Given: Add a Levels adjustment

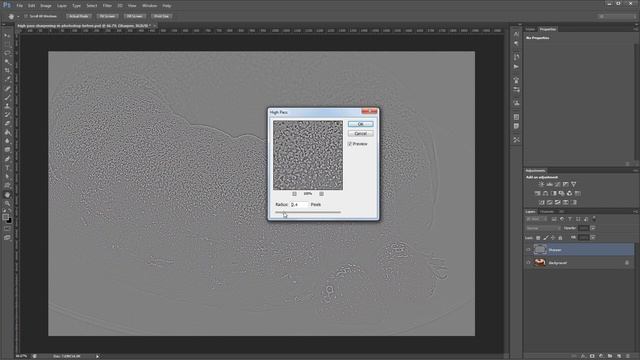Looking at the screenshot, I should [x=549, y=184].
